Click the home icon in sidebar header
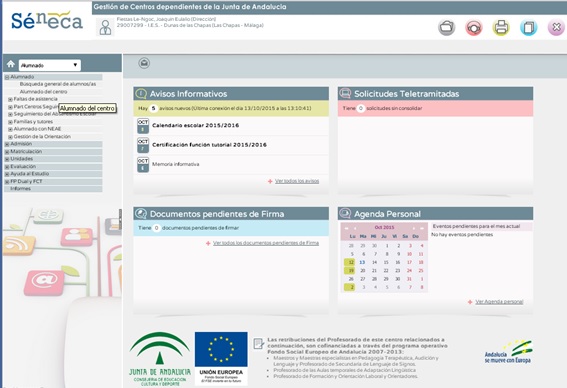 (x=10, y=64)
